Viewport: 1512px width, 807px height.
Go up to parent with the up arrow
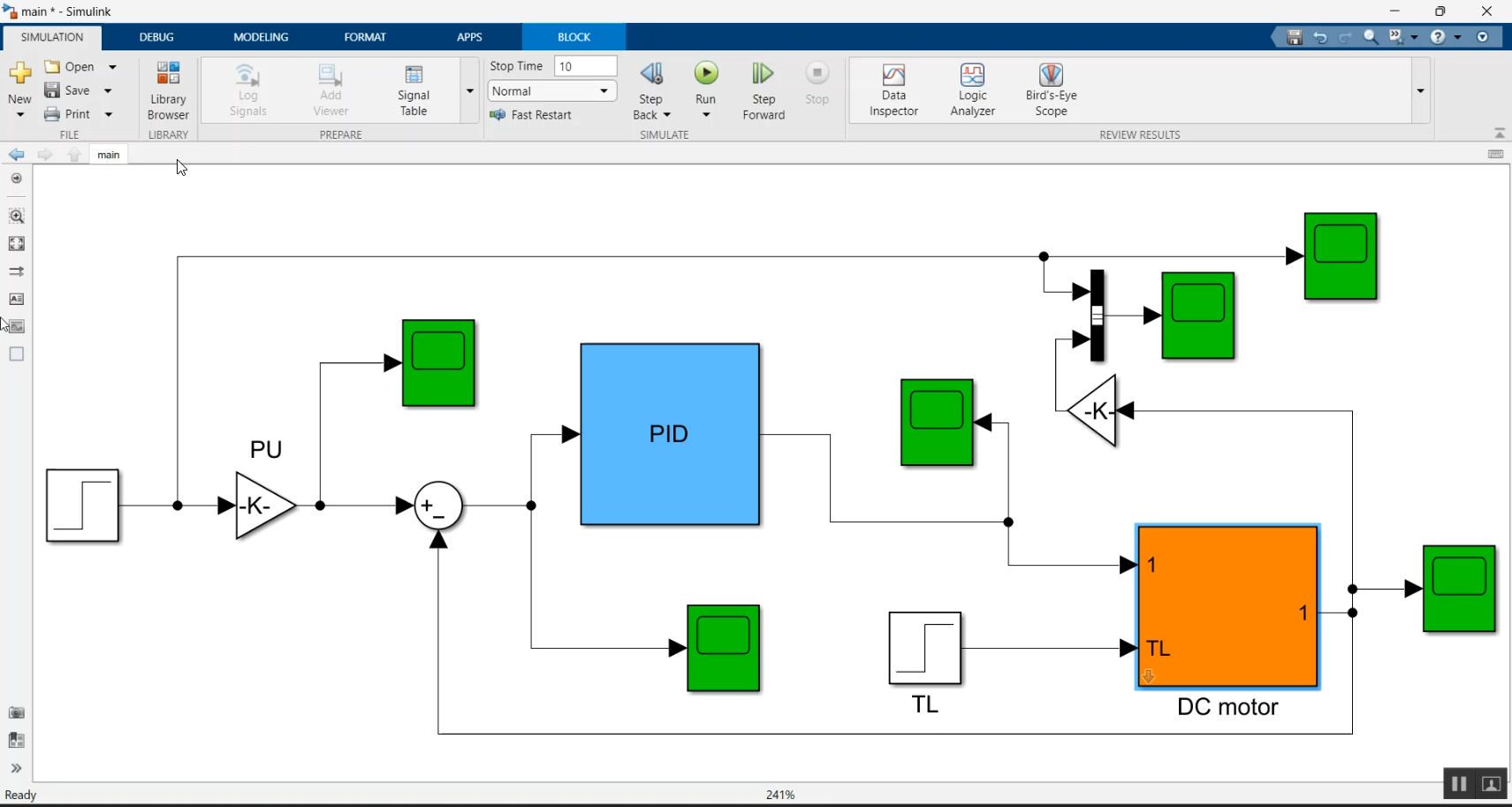pyautogui.click(x=74, y=155)
